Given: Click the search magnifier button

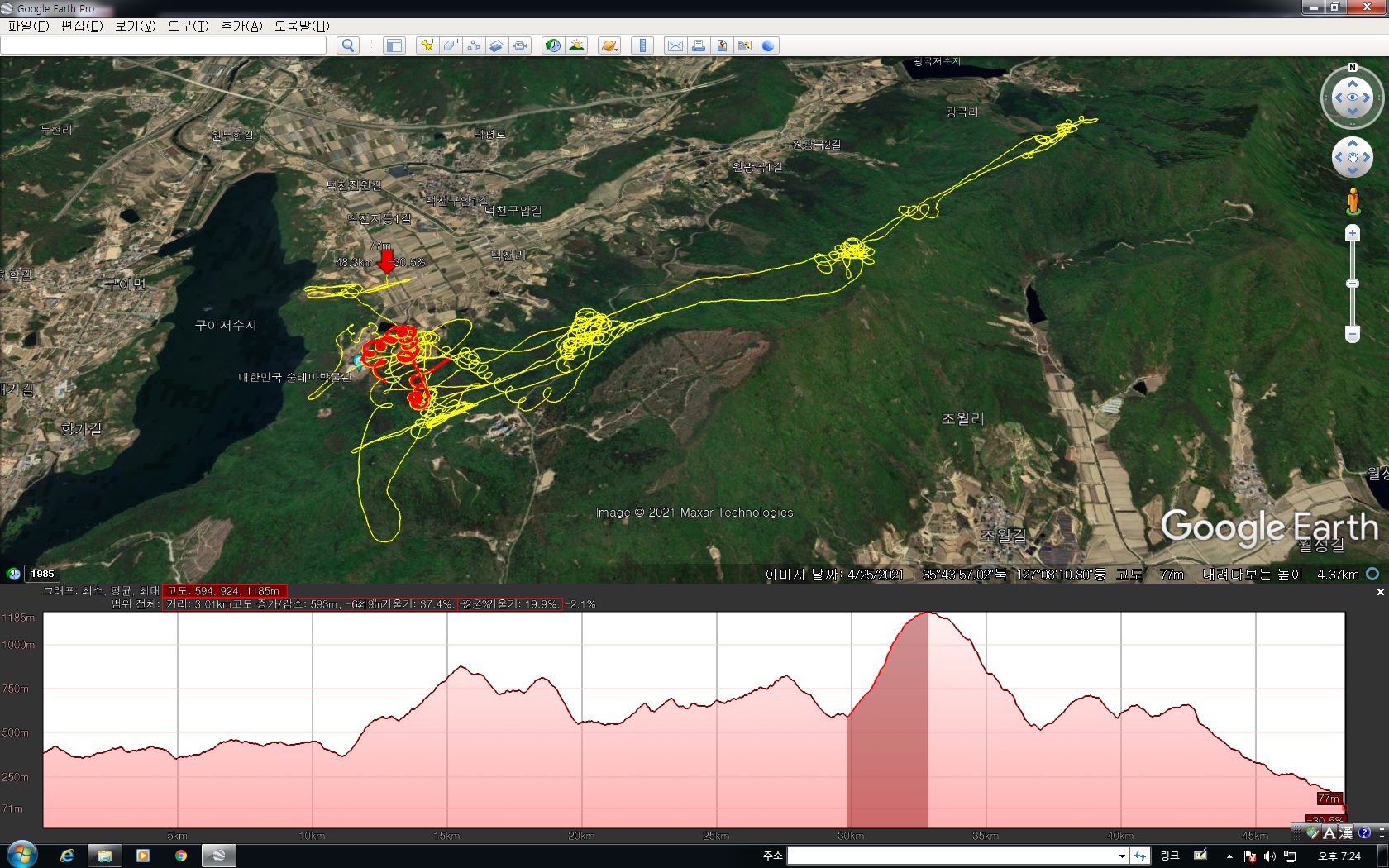Looking at the screenshot, I should point(348,45).
